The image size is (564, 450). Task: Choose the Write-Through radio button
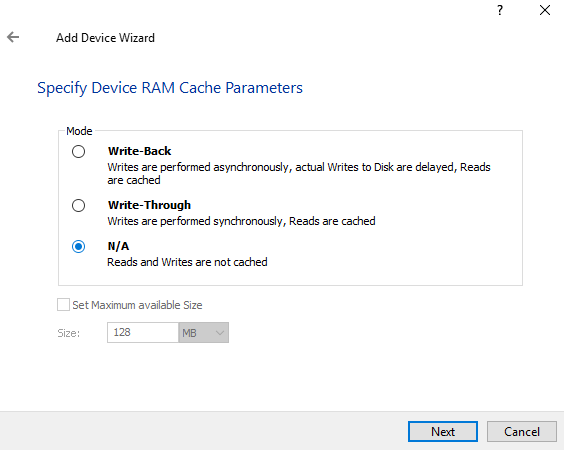[x=78, y=205]
